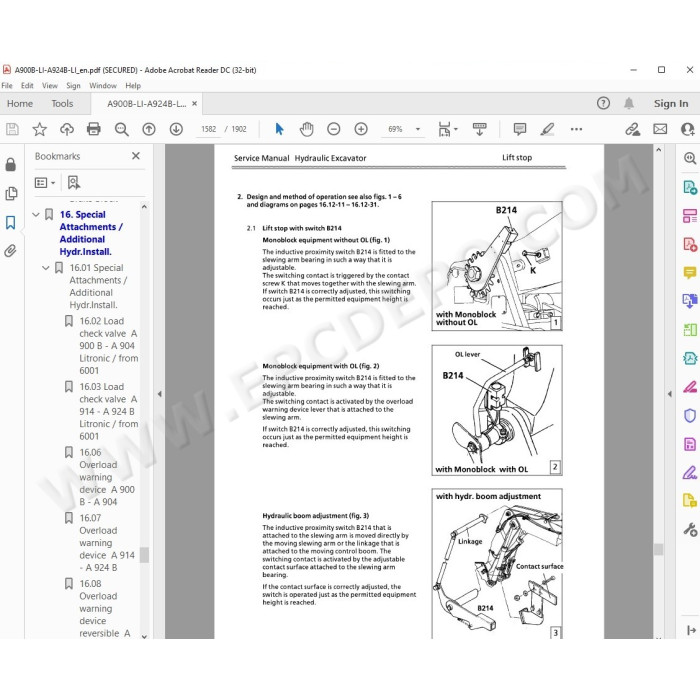Zoom in with plus button
The width and height of the screenshot is (700, 700).
click(361, 129)
